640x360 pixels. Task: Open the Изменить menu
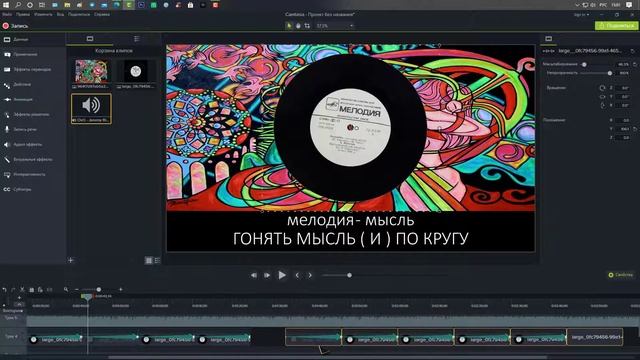tap(43, 14)
